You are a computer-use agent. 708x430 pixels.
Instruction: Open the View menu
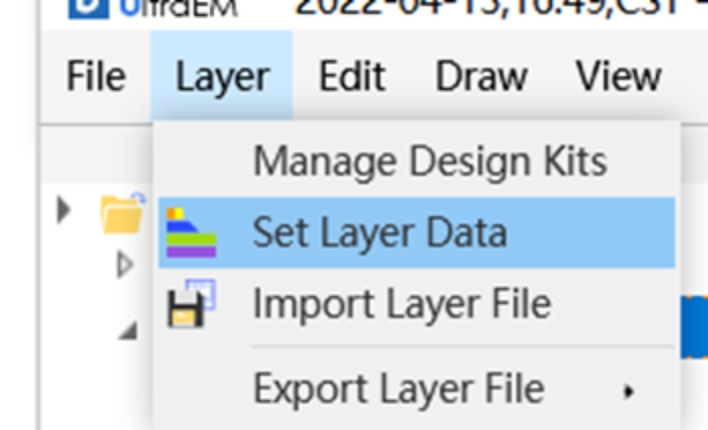coord(618,77)
